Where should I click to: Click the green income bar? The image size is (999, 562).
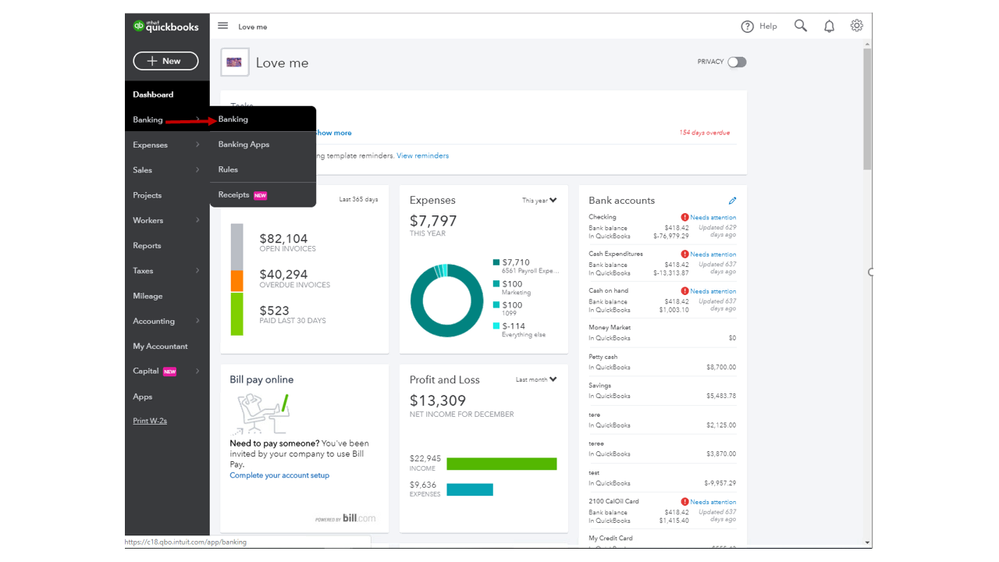(x=501, y=464)
